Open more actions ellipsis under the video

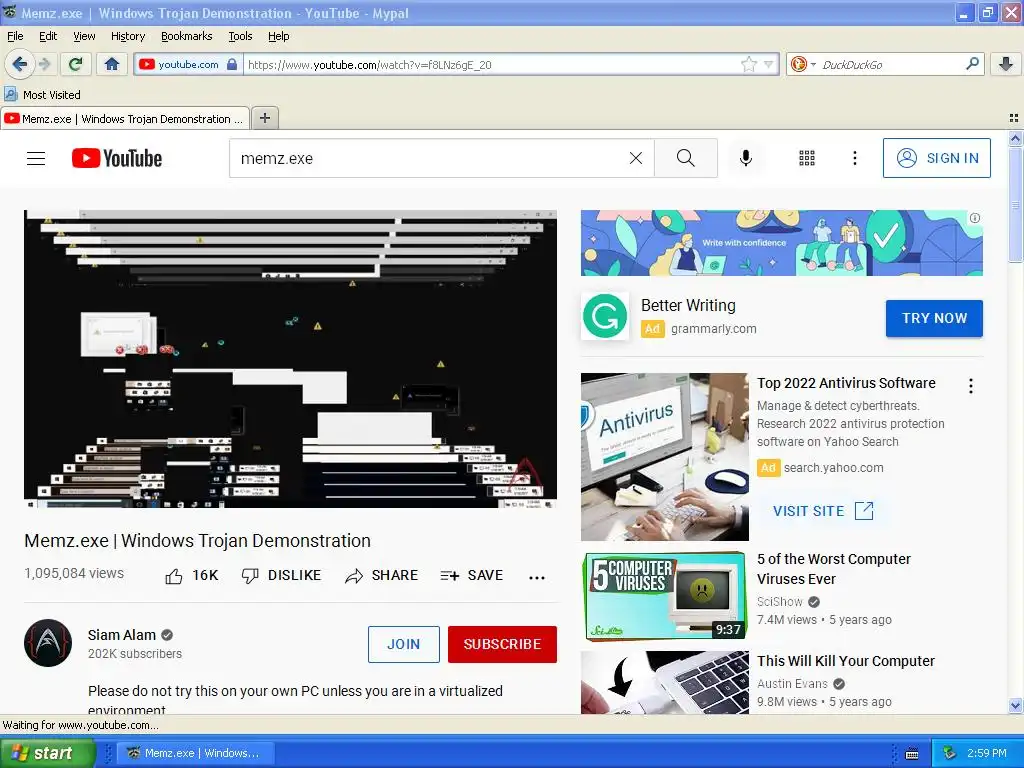coord(537,577)
